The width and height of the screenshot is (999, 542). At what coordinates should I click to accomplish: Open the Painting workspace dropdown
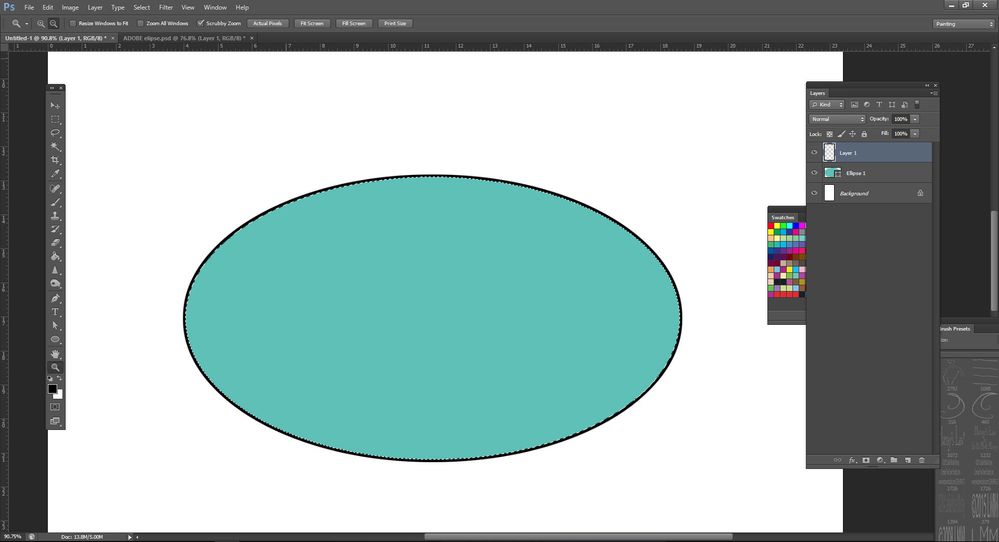pyautogui.click(x=963, y=24)
